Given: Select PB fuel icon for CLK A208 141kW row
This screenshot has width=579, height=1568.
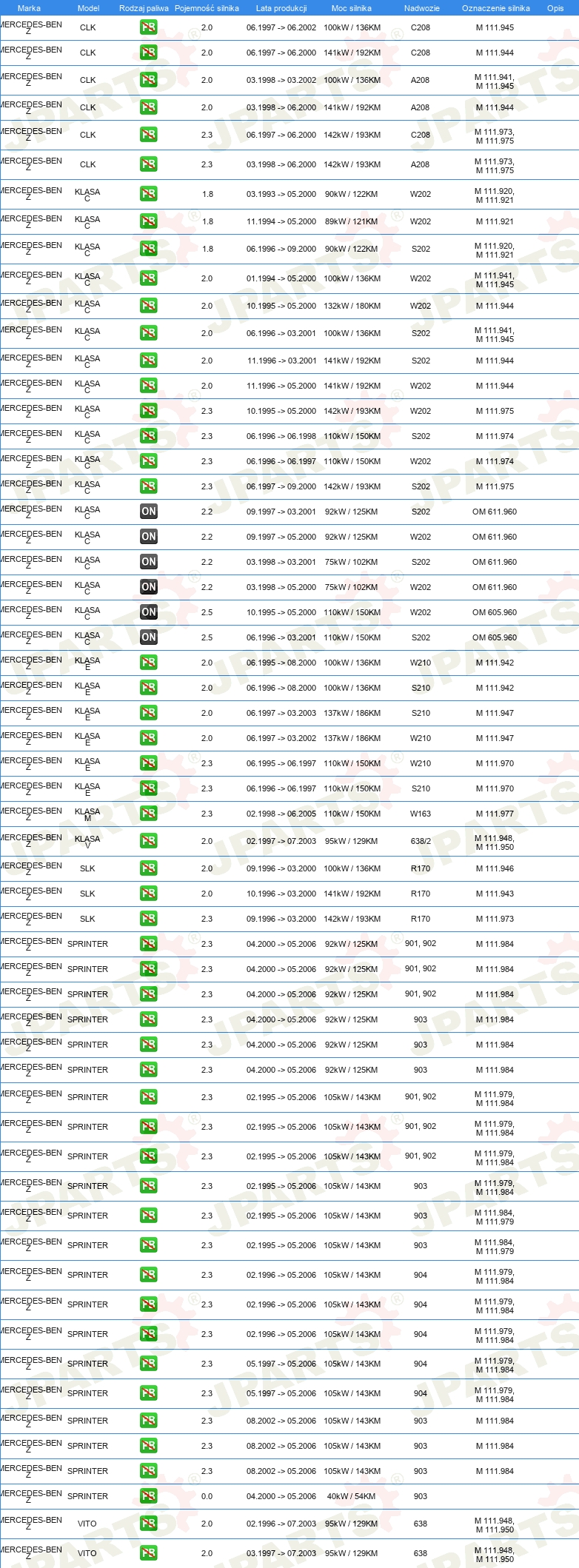Looking at the screenshot, I should point(148,107).
